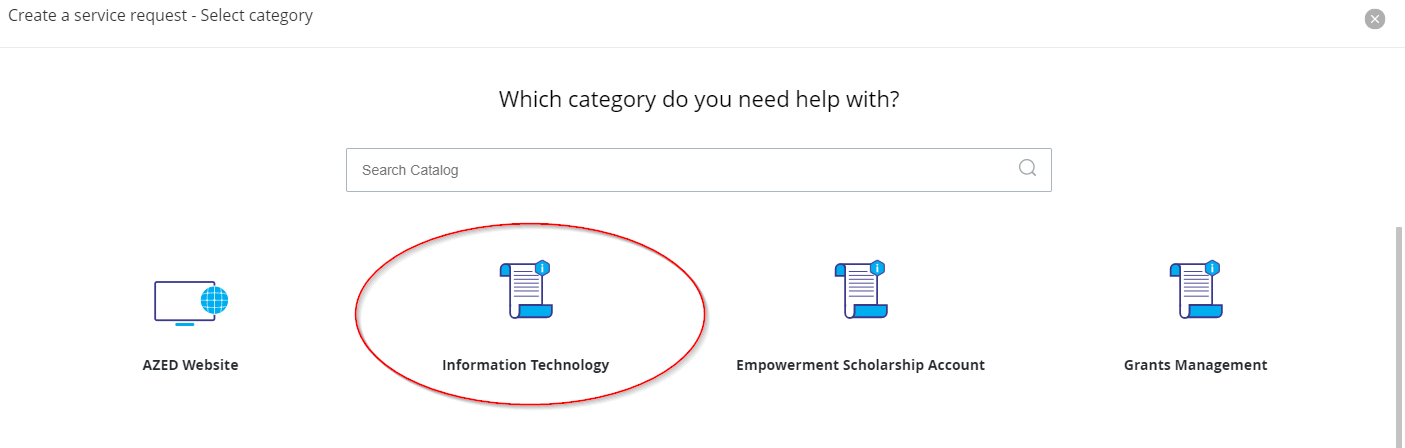Click the vertical scrollbar thumb on right
Image resolution: width=1405 pixels, height=448 pixels.
pyautogui.click(x=1400, y=336)
